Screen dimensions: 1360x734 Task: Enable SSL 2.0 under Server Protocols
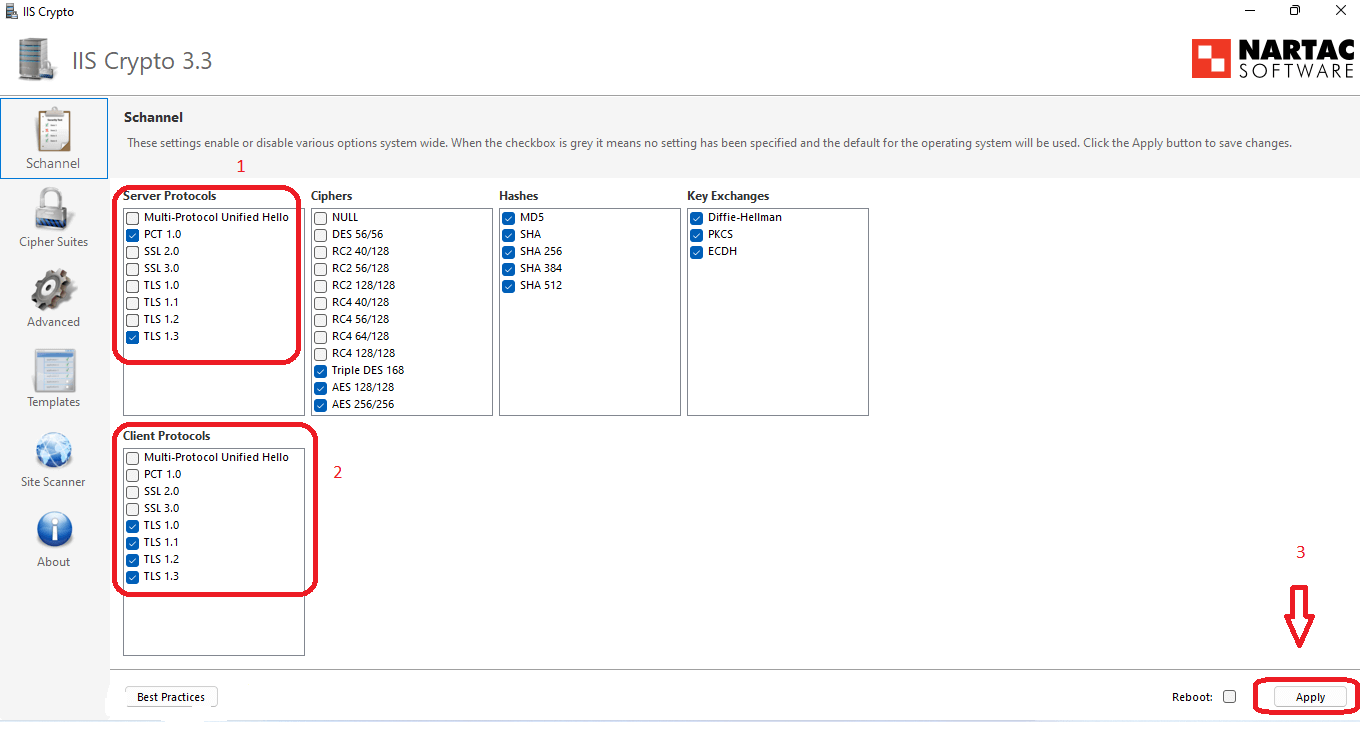pos(133,251)
